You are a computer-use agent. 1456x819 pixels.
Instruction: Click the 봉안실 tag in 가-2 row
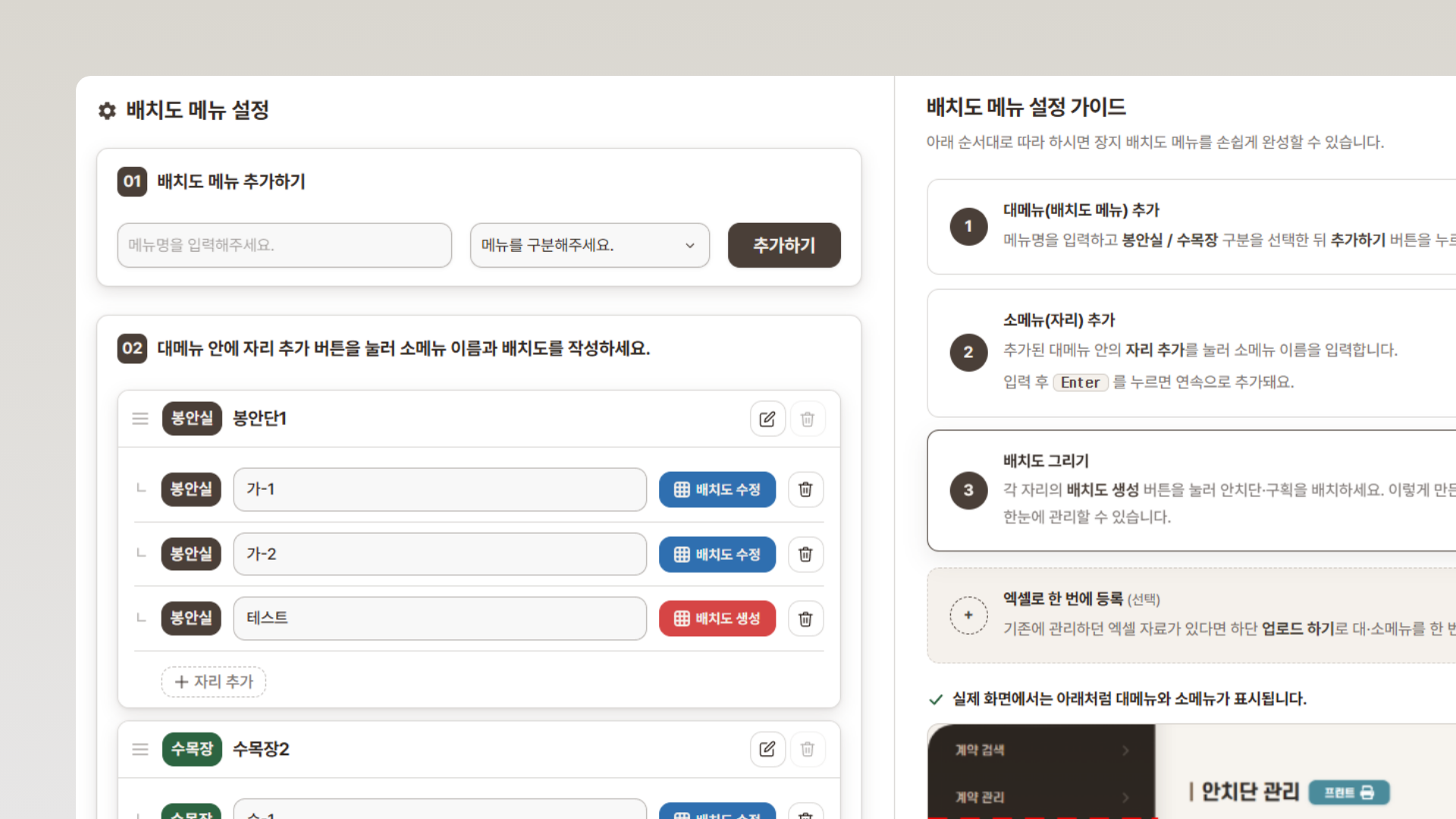tap(191, 554)
